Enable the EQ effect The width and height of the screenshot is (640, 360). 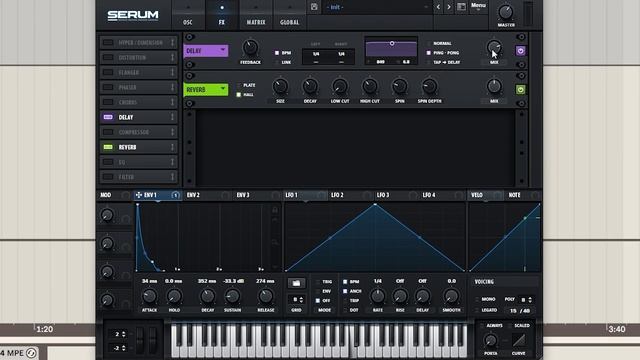click(108, 162)
